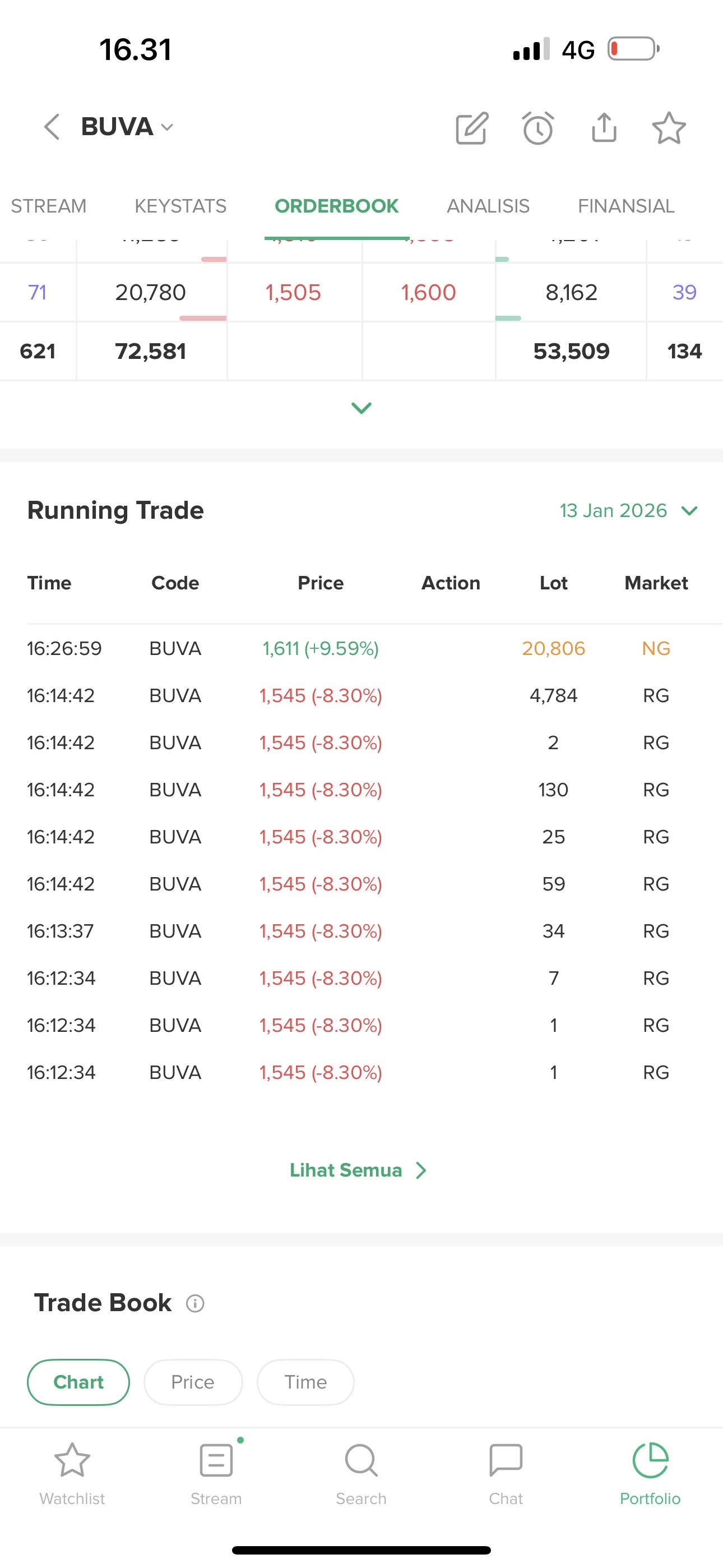723x1568 pixels.
Task: Open the note edit icon
Action: (x=472, y=128)
